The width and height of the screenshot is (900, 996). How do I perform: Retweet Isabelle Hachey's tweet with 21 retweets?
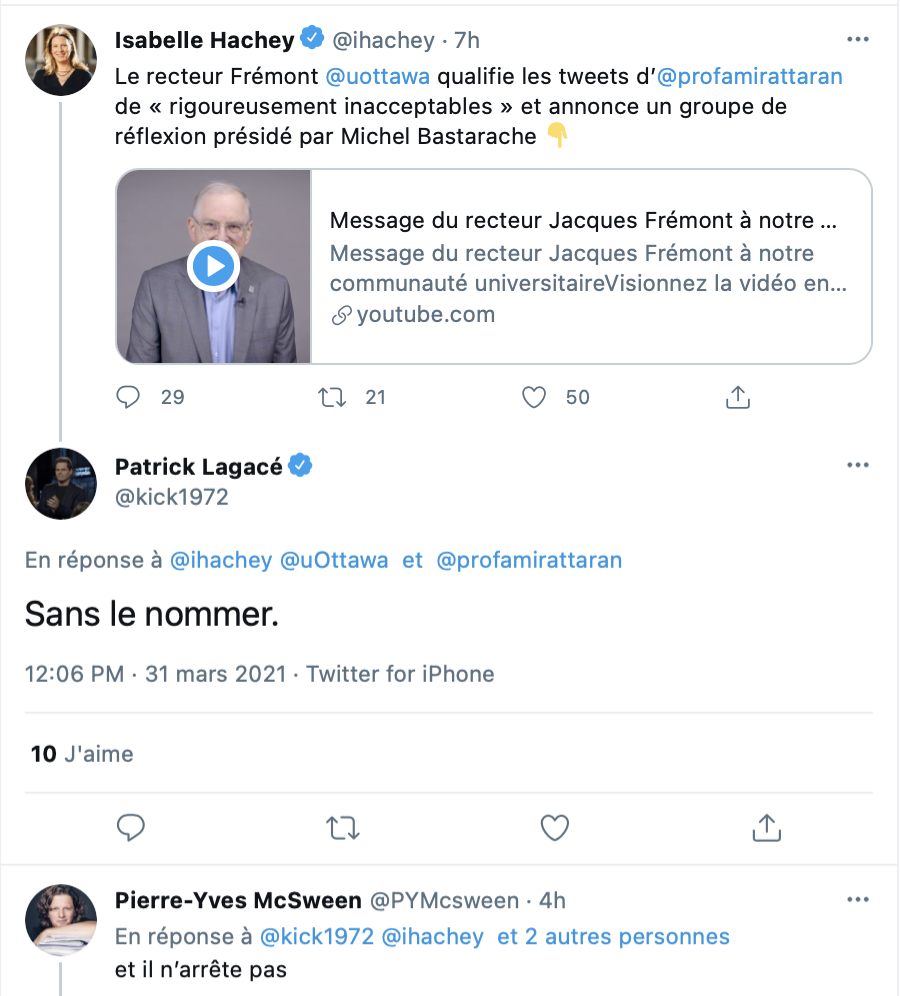[x=332, y=398]
